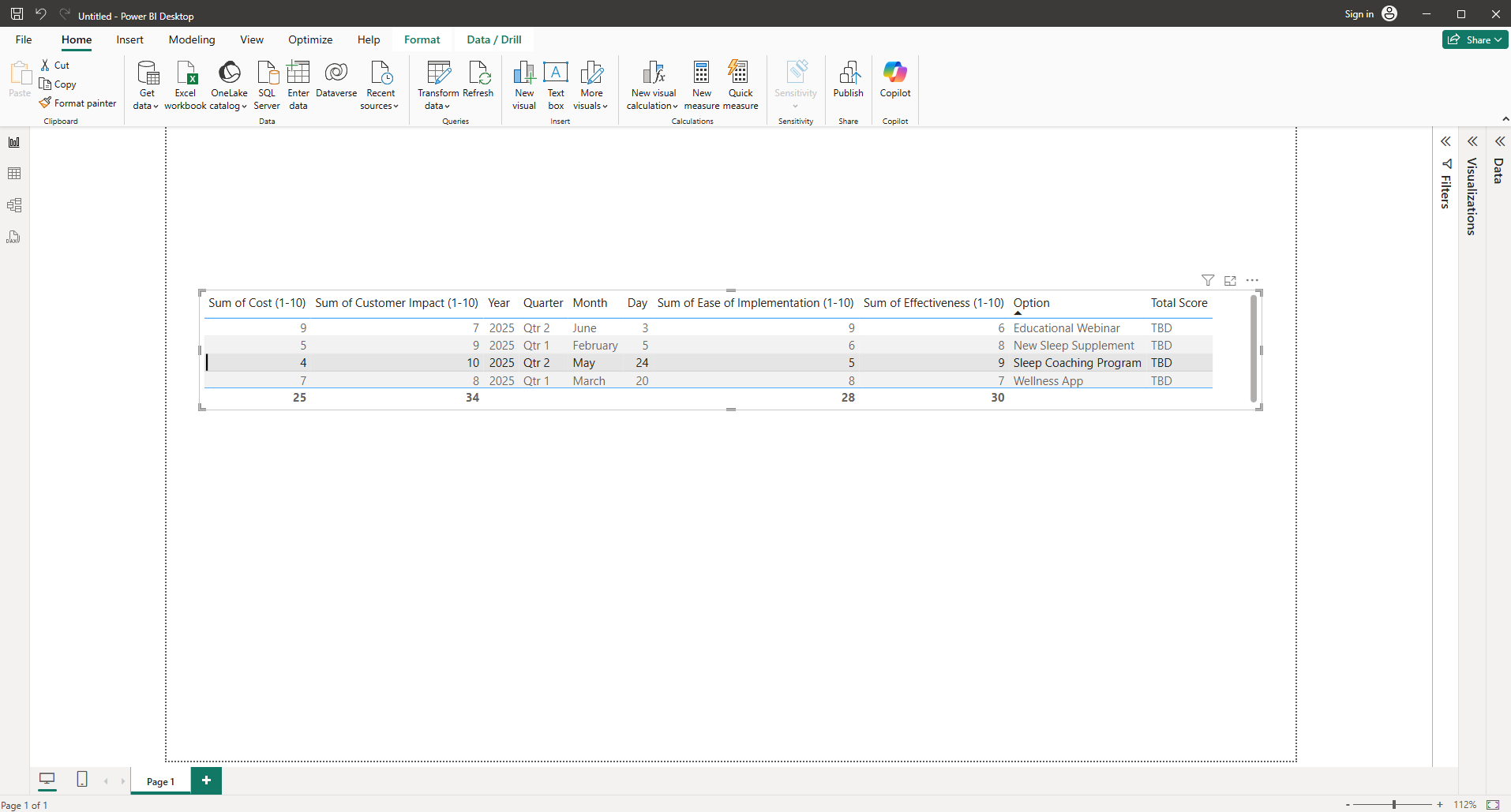
Task: Open Model view in left sidebar
Action: (x=14, y=205)
